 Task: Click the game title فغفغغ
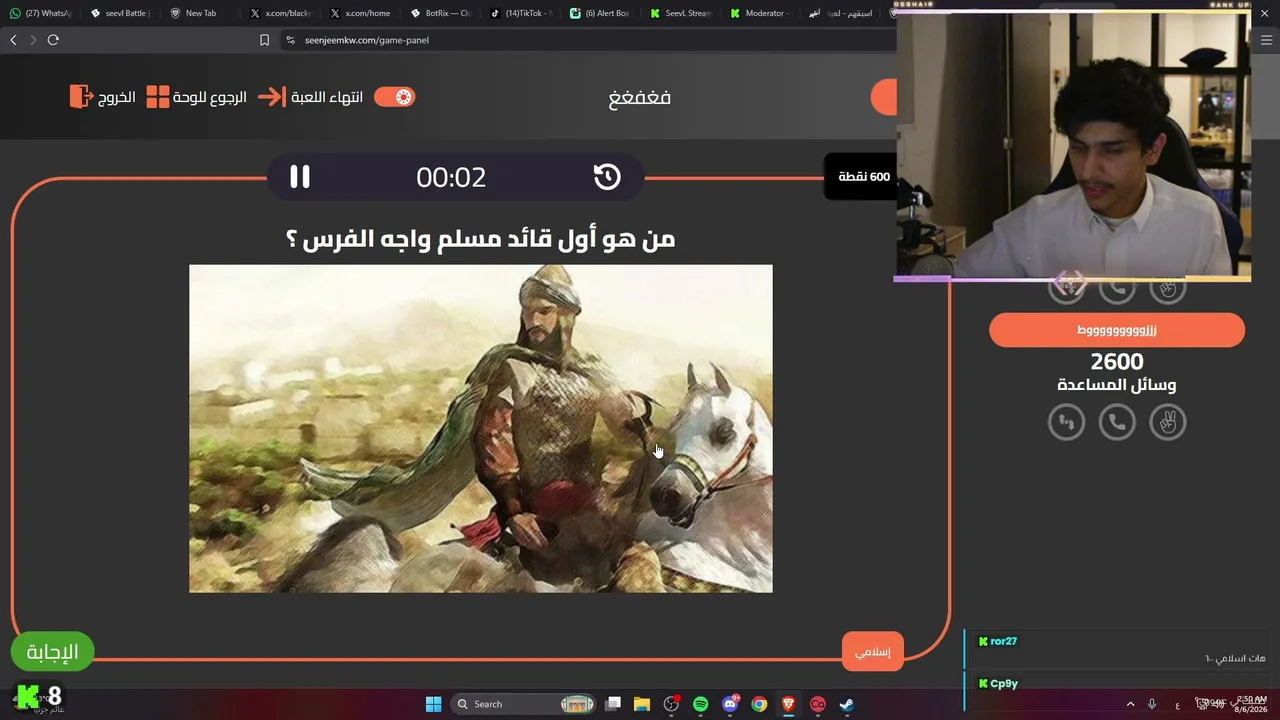640,97
